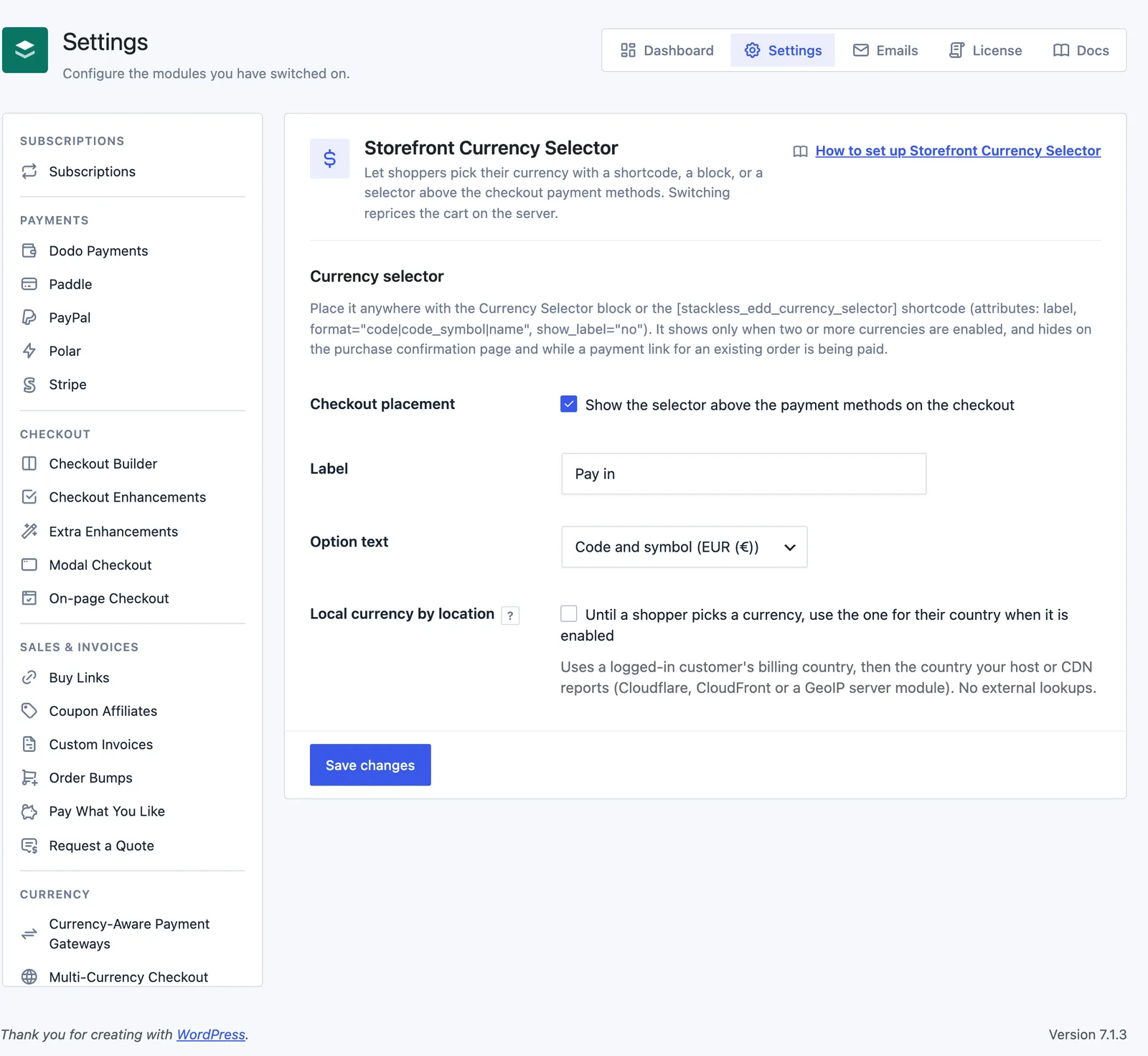This screenshot has height=1056, width=1148.
Task: Click the Multi-Currency Checkout globe icon
Action: click(29, 977)
